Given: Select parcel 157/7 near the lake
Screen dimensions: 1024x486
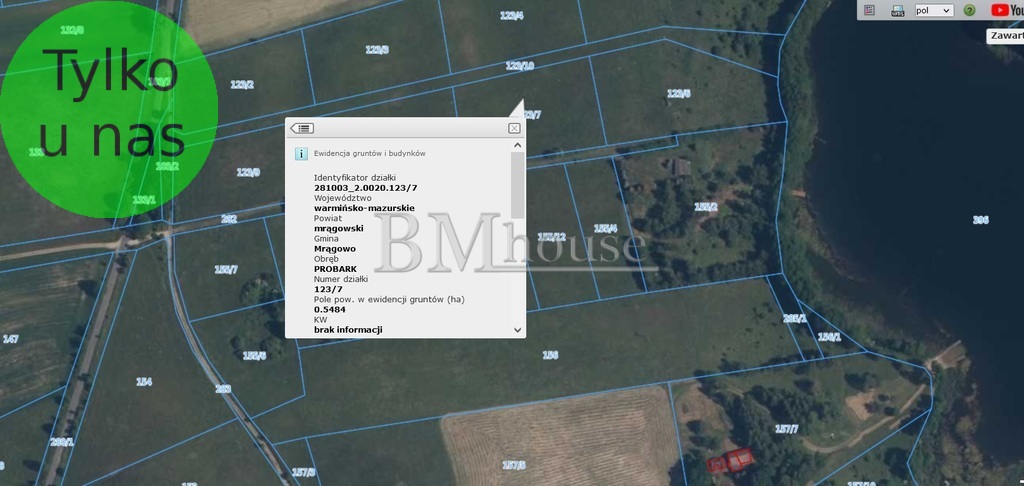Looking at the screenshot, I should point(787,429).
